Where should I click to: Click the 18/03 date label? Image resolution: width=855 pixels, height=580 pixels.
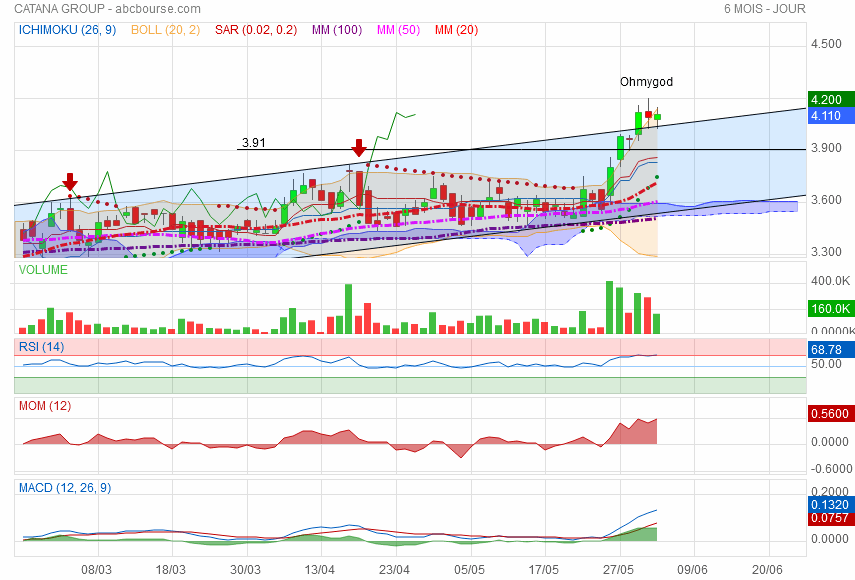click(x=171, y=570)
